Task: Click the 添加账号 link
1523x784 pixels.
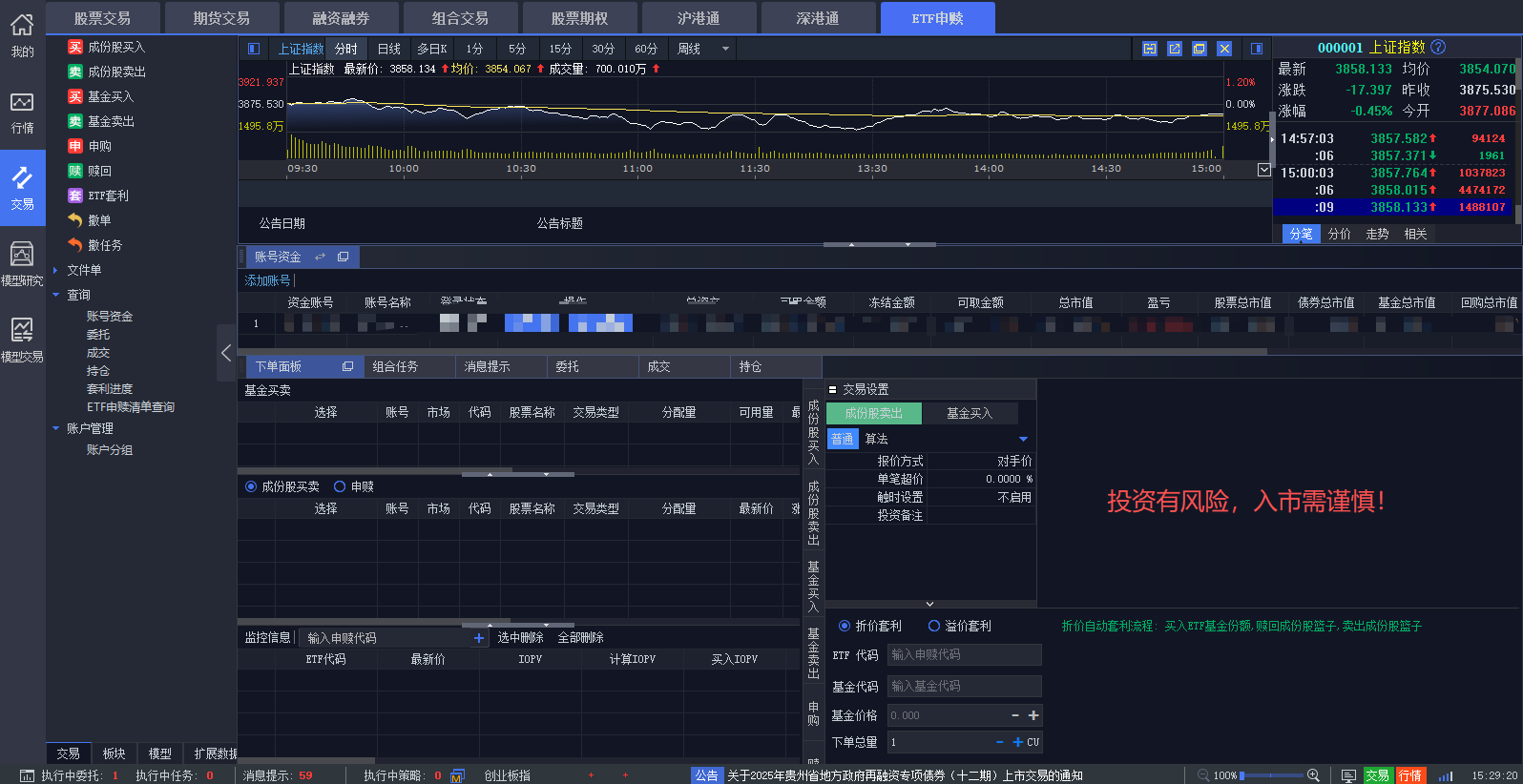Action: tap(267, 280)
